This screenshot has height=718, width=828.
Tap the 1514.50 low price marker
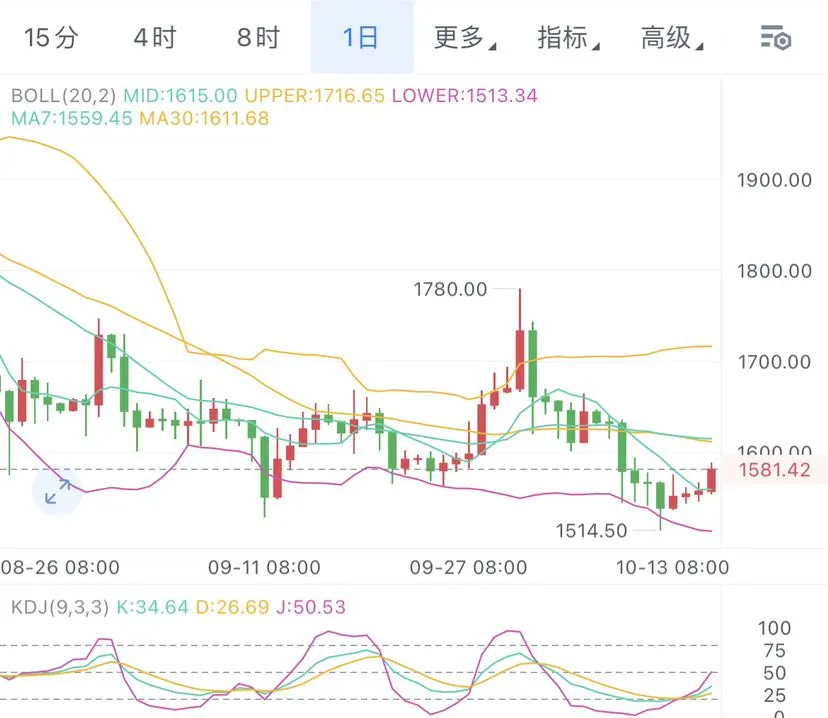tap(591, 531)
